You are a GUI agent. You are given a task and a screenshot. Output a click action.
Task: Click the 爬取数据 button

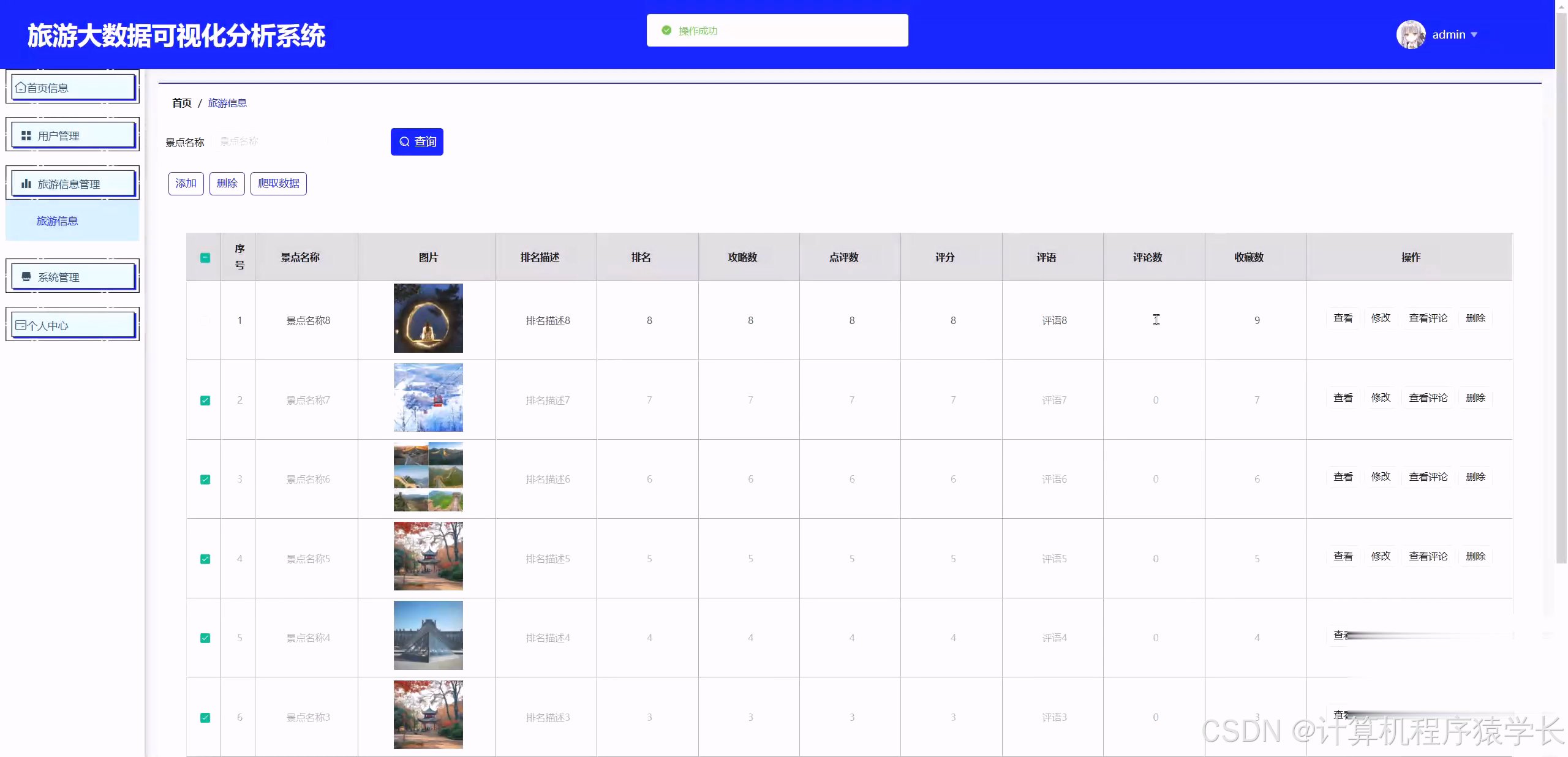coord(279,184)
